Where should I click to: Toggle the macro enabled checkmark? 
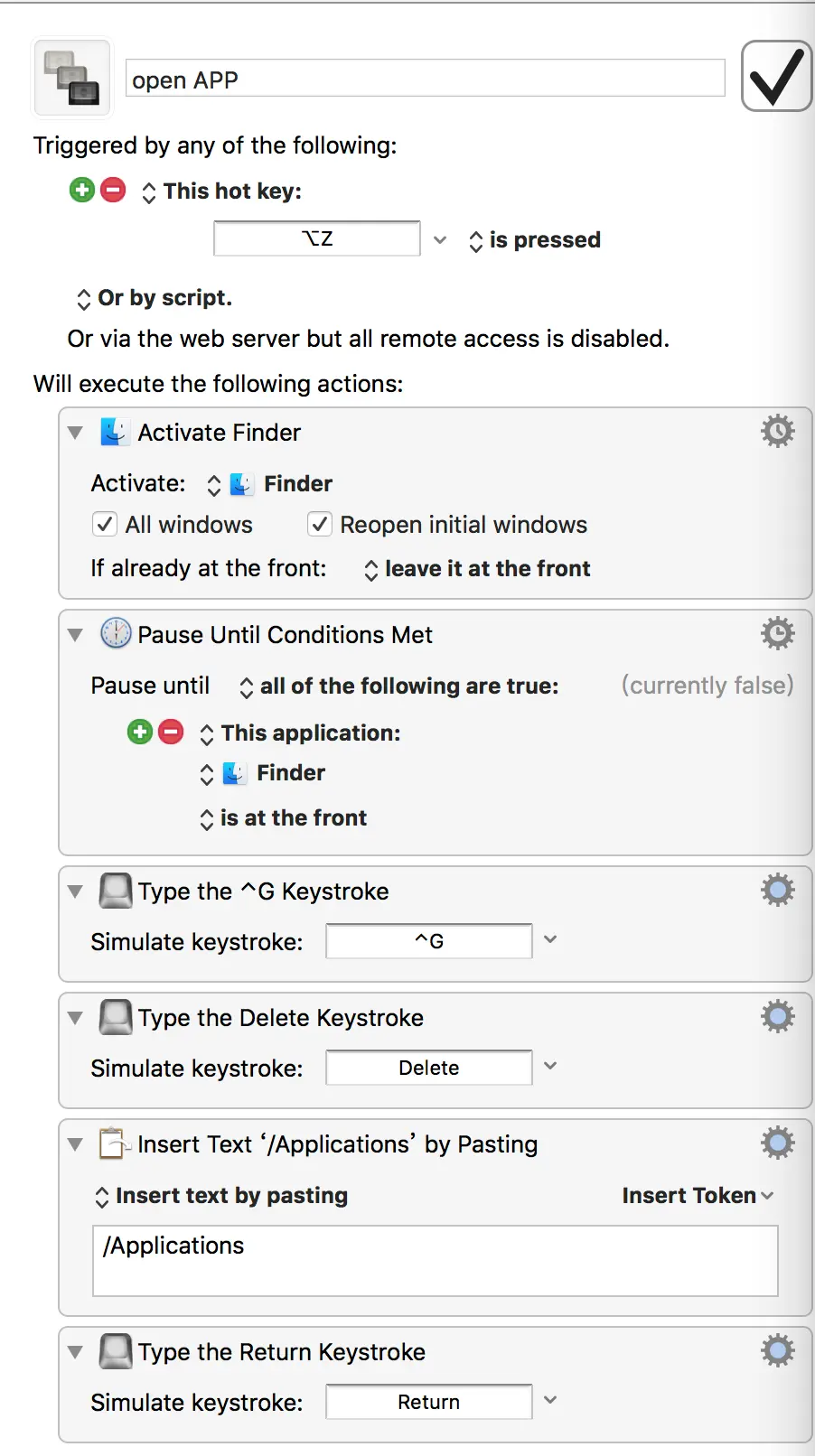776,77
